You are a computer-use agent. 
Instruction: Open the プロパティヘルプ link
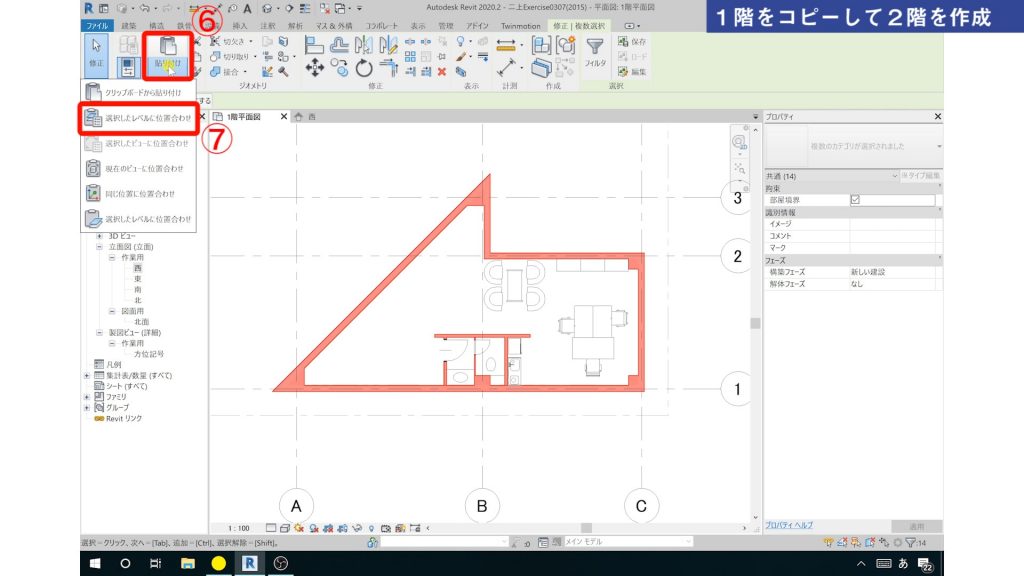(x=789, y=525)
